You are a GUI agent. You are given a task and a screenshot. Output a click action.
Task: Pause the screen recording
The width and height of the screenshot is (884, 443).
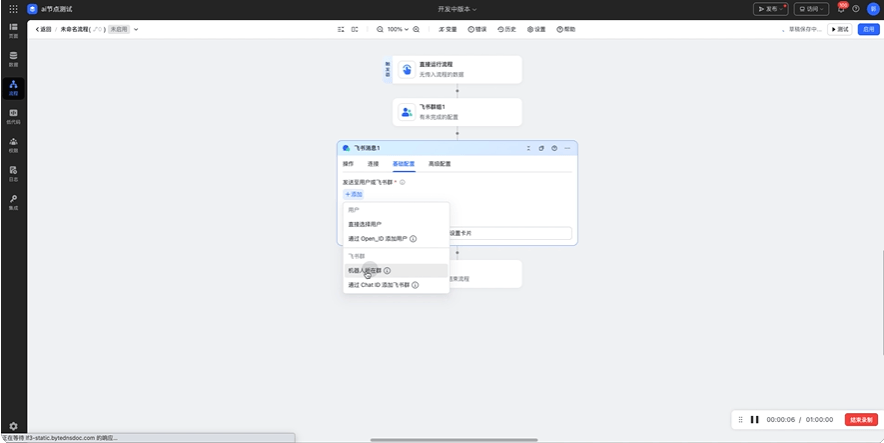(x=754, y=420)
